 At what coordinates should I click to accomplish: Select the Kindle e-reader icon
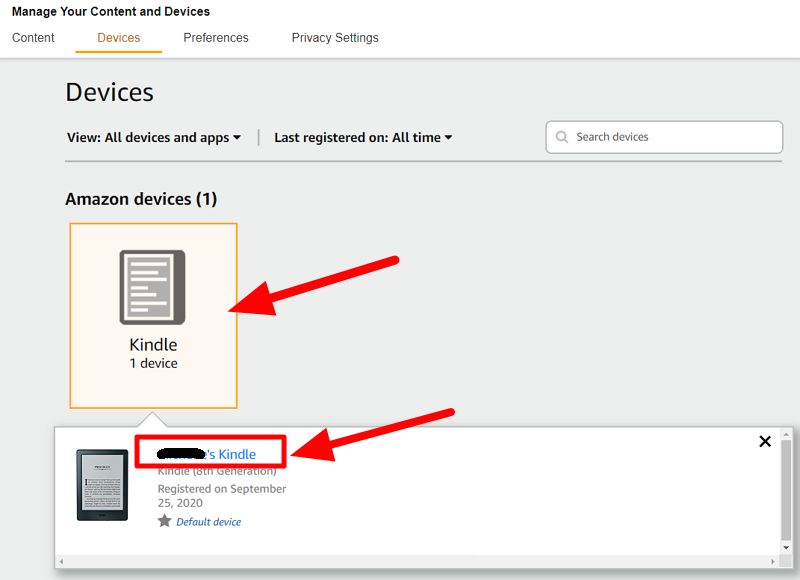coord(153,287)
